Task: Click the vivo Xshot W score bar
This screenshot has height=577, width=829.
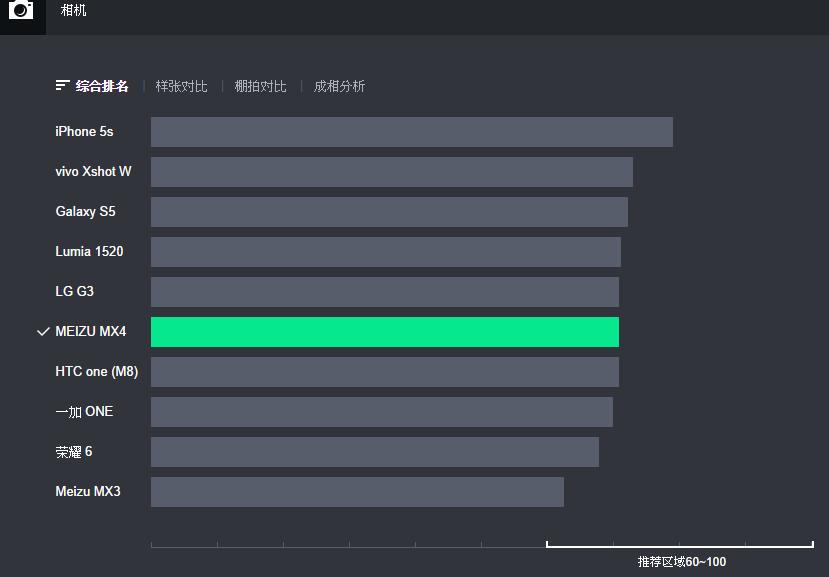Action: [x=392, y=172]
